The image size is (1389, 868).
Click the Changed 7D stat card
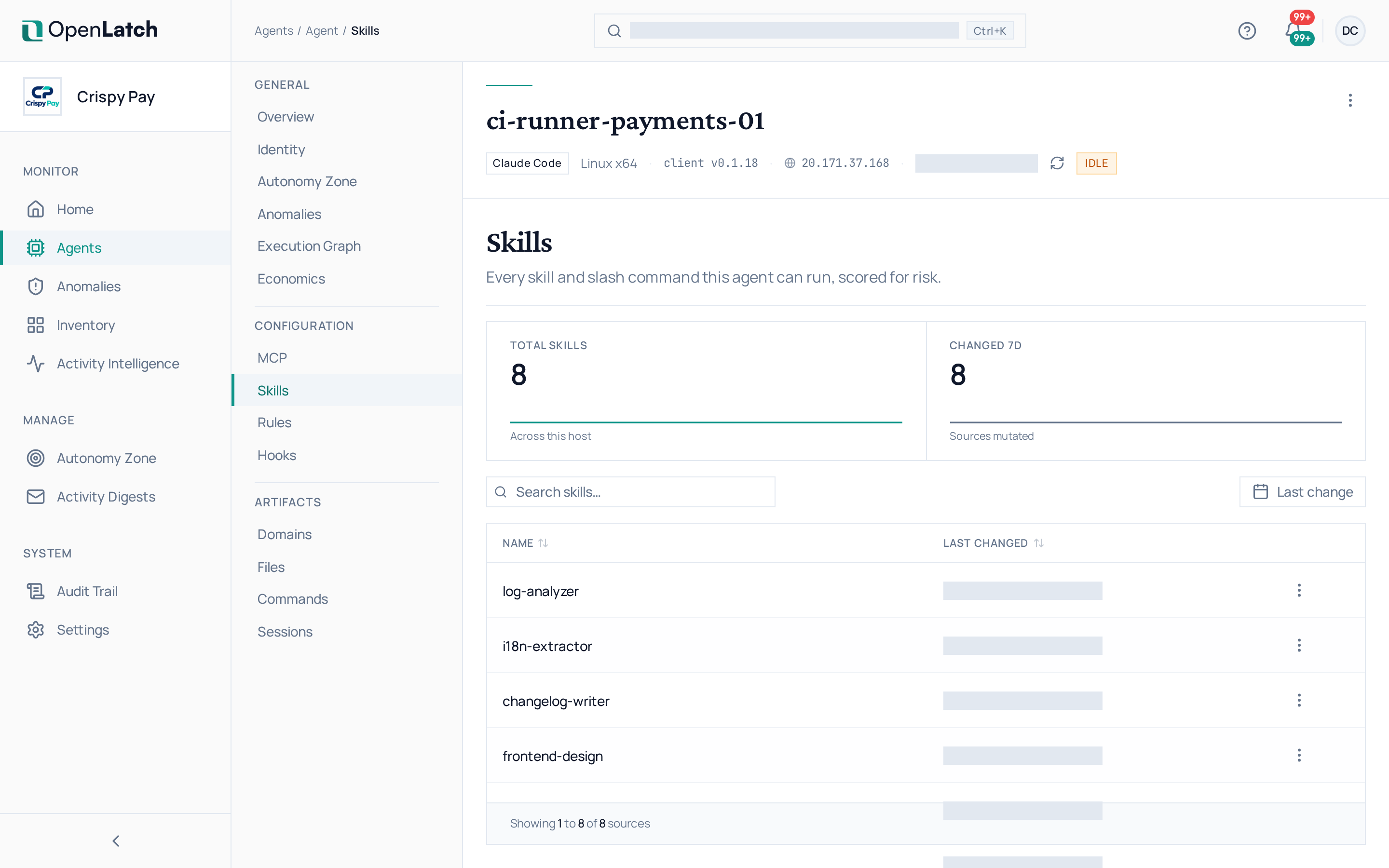[x=1145, y=391]
